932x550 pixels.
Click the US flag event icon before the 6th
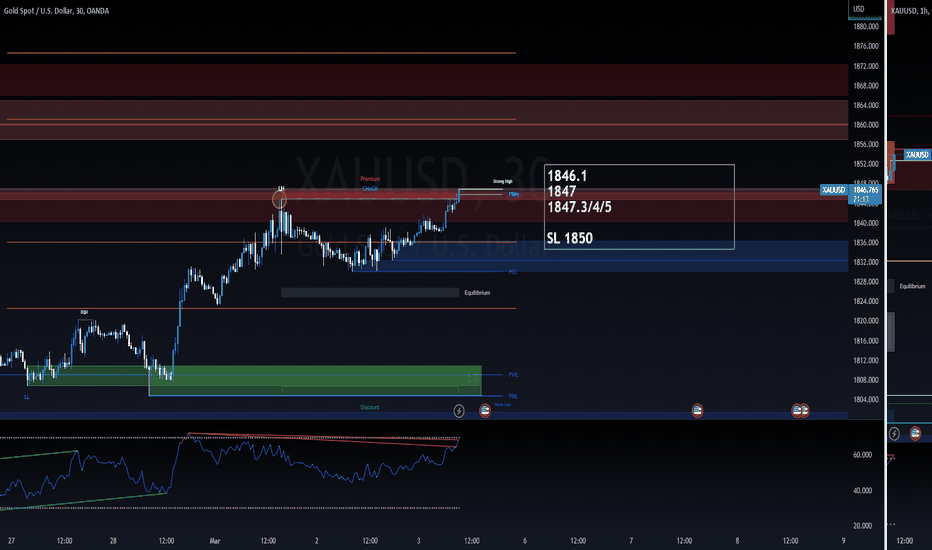(485, 410)
